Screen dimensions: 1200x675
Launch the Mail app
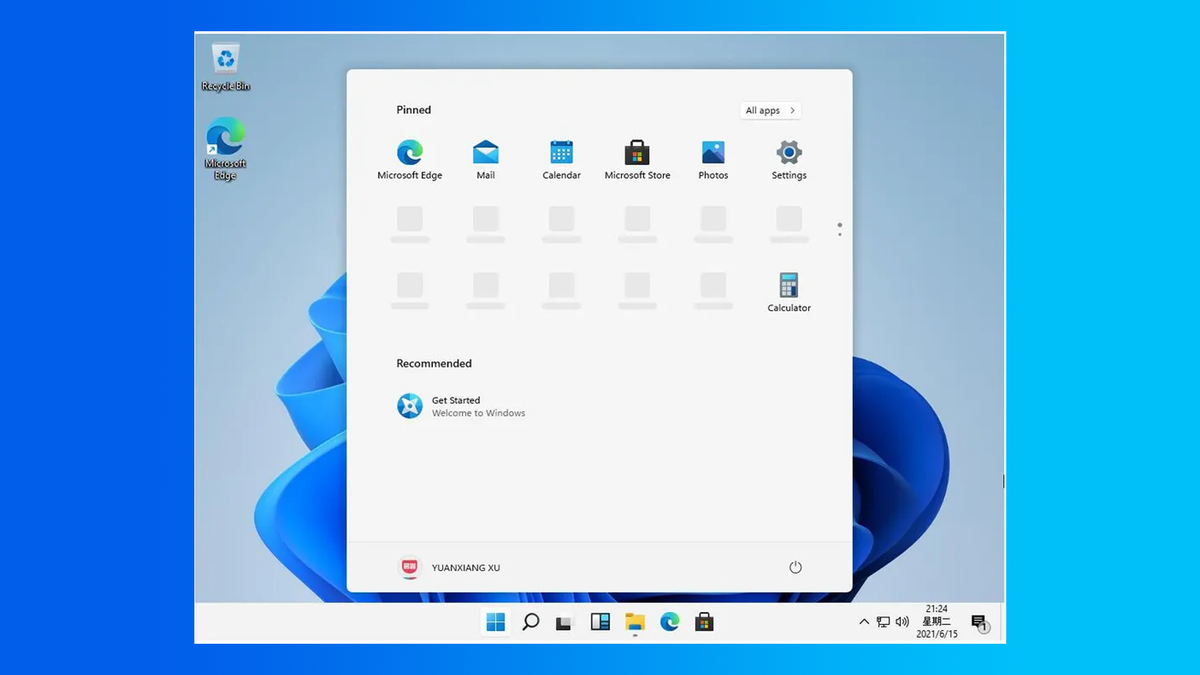click(485, 157)
